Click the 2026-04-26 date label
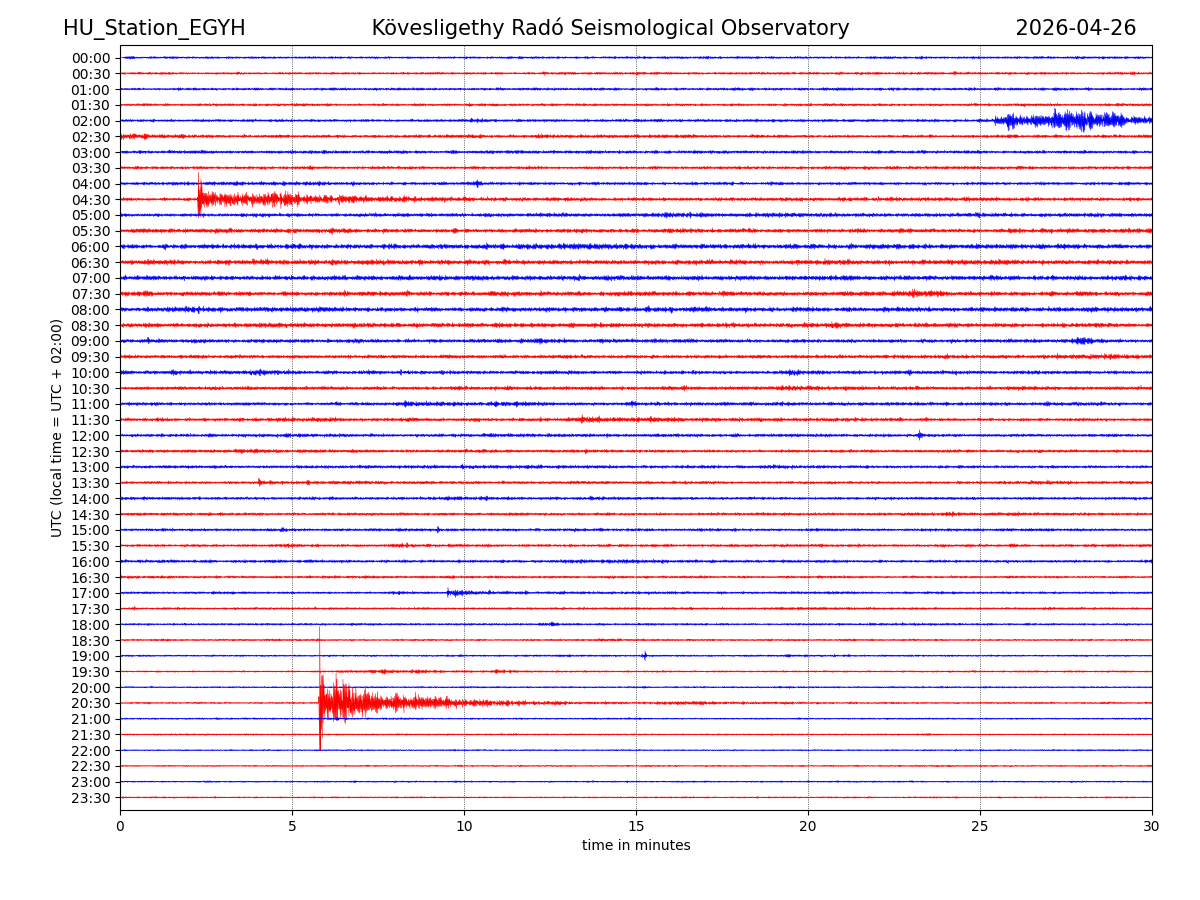 click(1075, 28)
